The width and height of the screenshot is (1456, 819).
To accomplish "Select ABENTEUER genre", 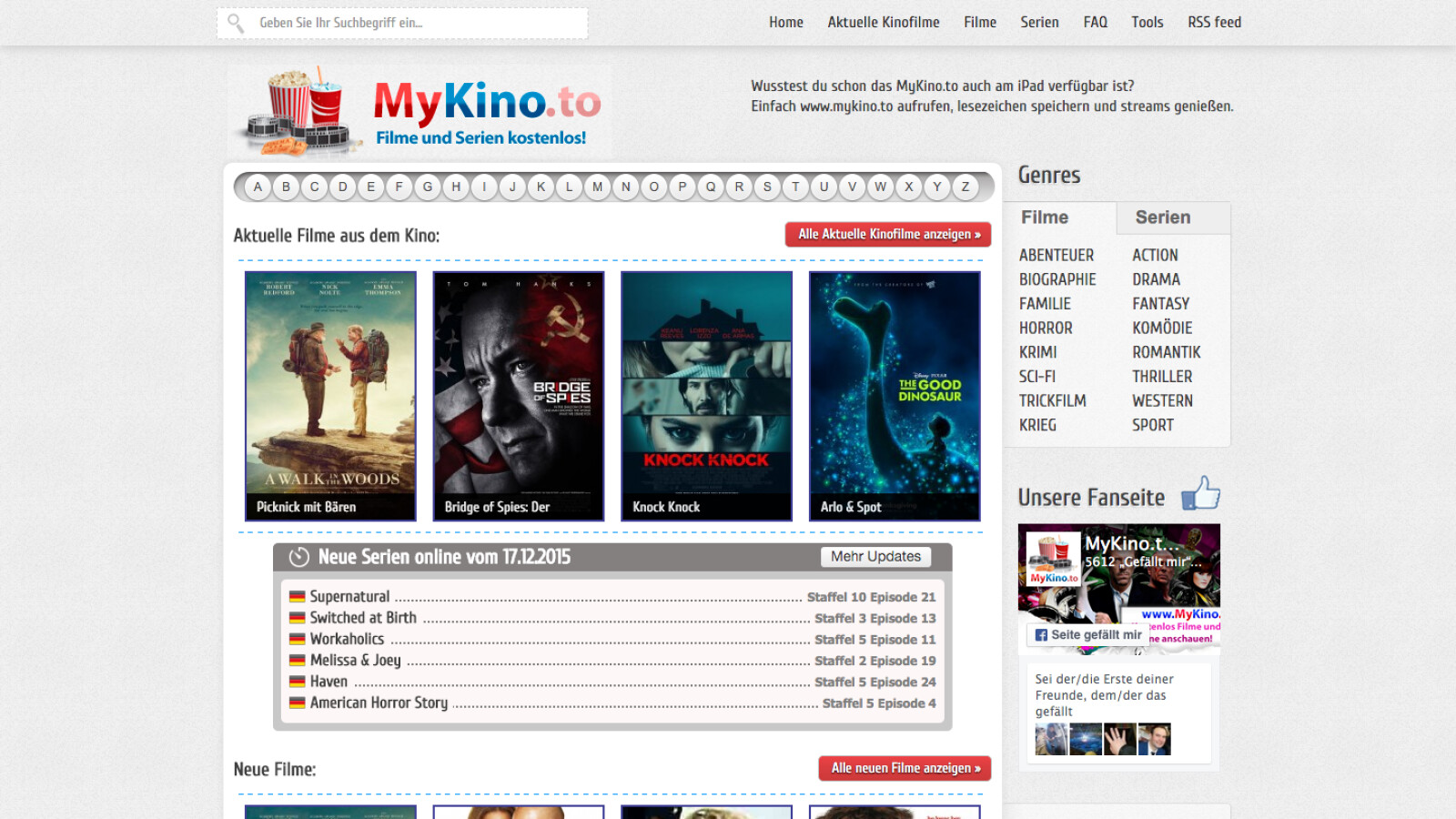I will click(1057, 256).
